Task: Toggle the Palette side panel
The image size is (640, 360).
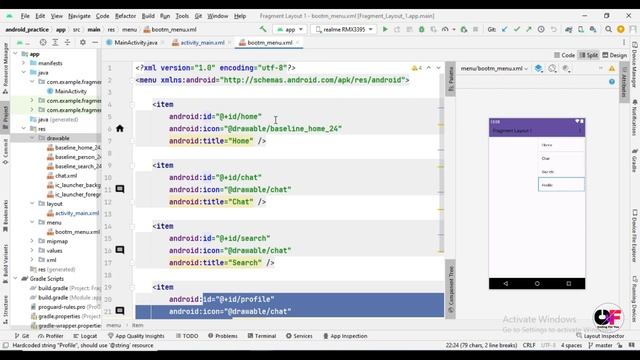Action: pyautogui.click(x=451, y=79)
